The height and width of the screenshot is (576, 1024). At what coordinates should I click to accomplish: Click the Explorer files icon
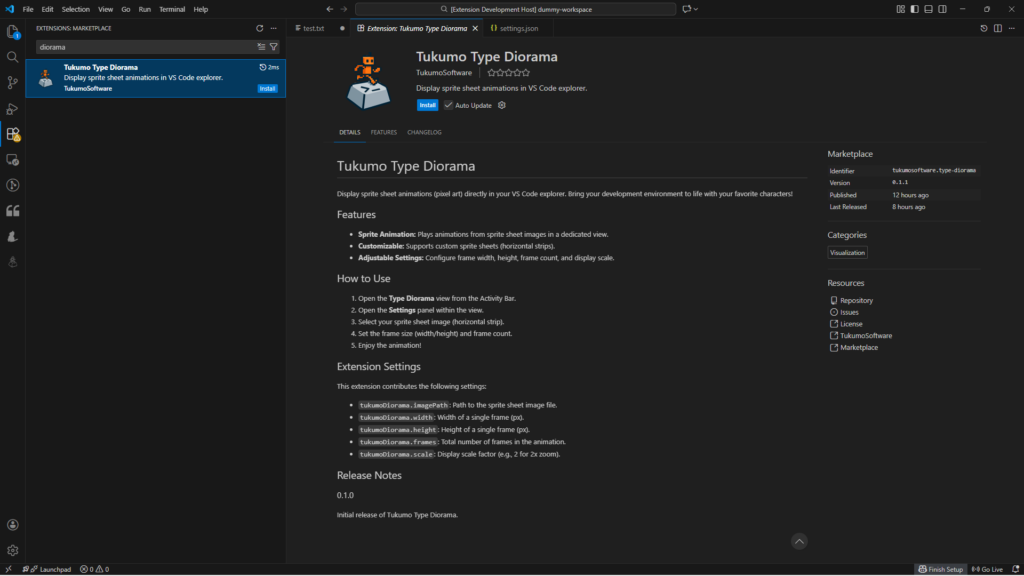(x=13, y=32)
